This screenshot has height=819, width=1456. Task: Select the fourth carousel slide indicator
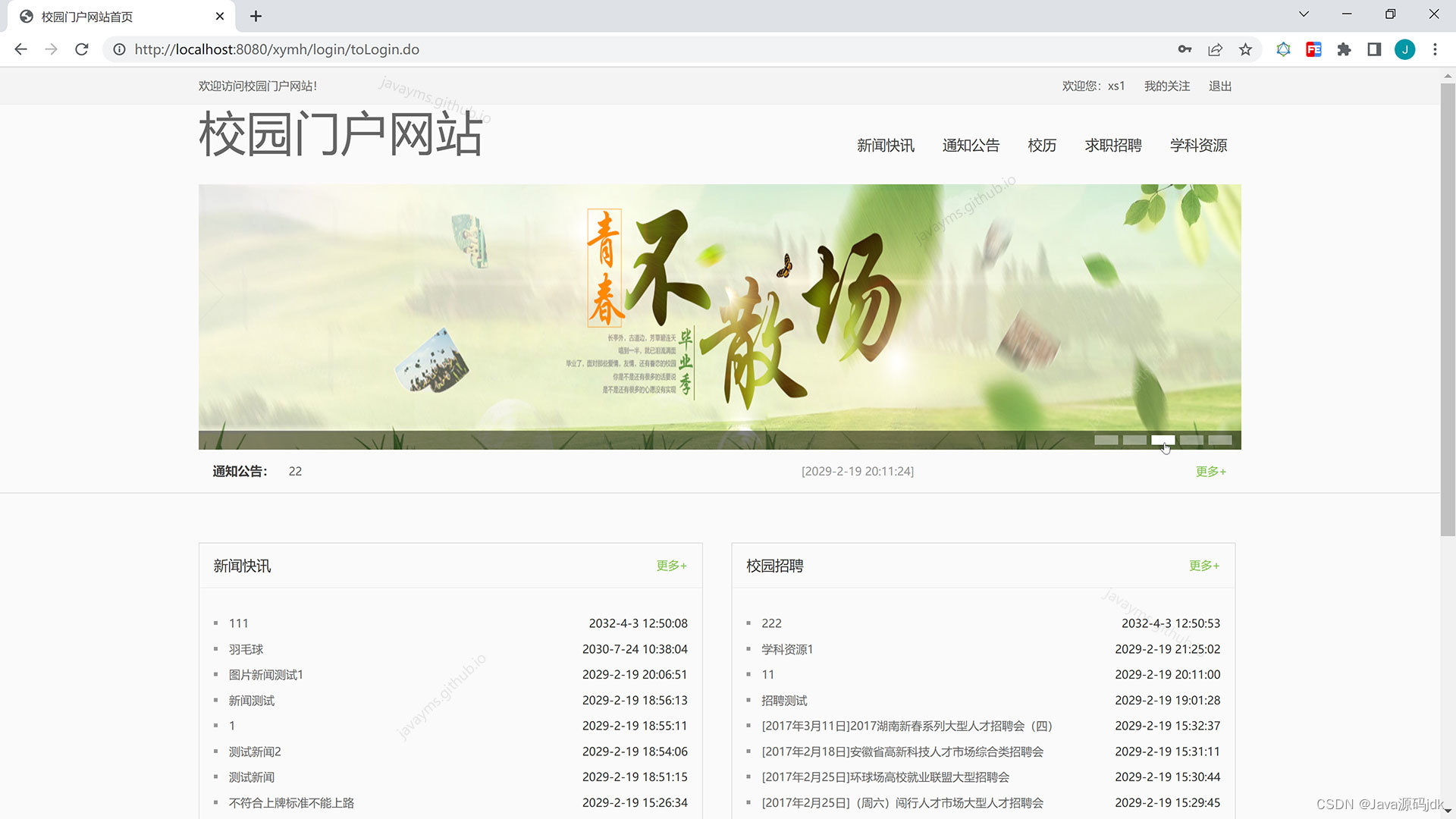pyautogui.click(x=1191, y=440)
